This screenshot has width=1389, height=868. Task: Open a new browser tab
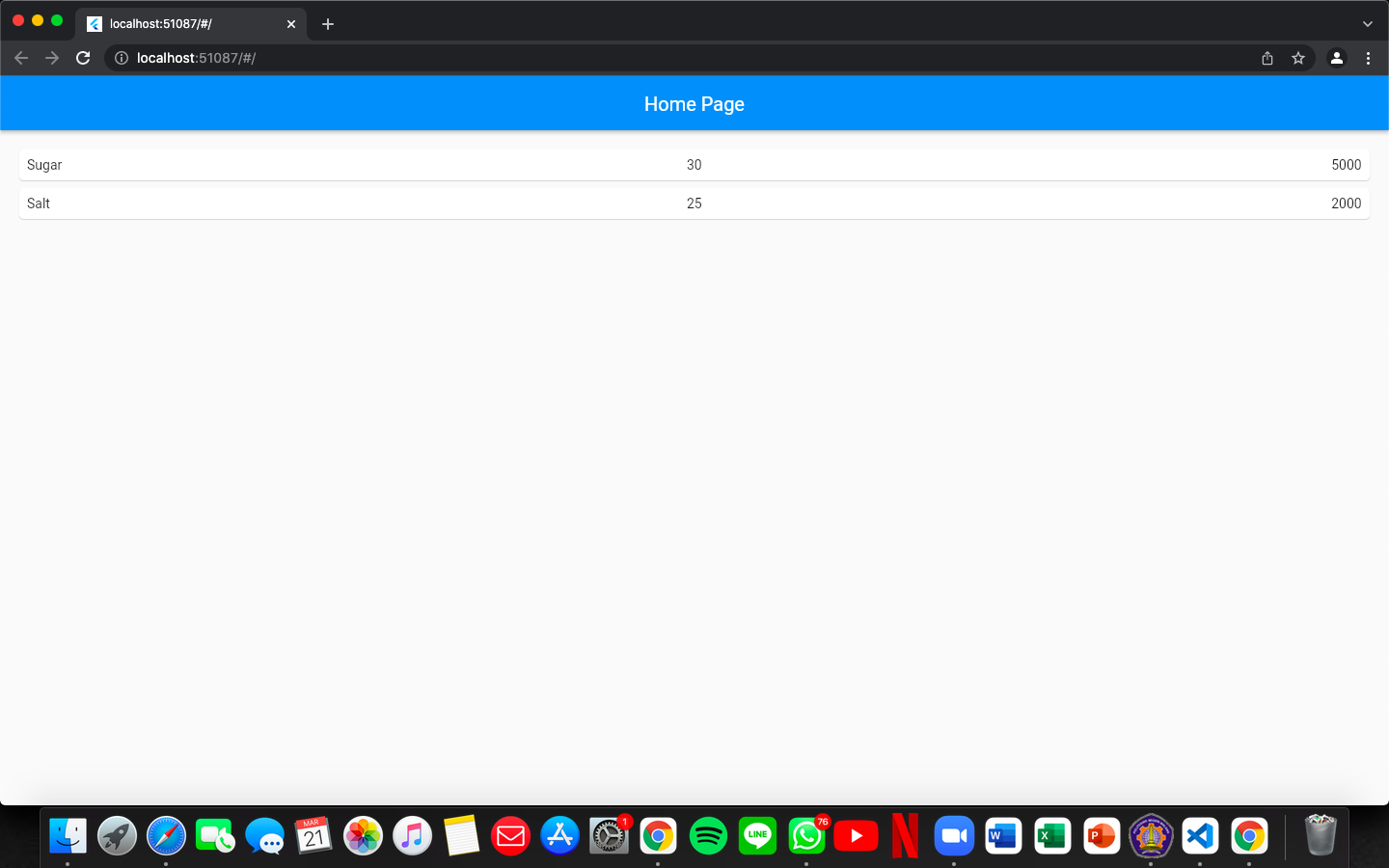[x=327, y=23]
